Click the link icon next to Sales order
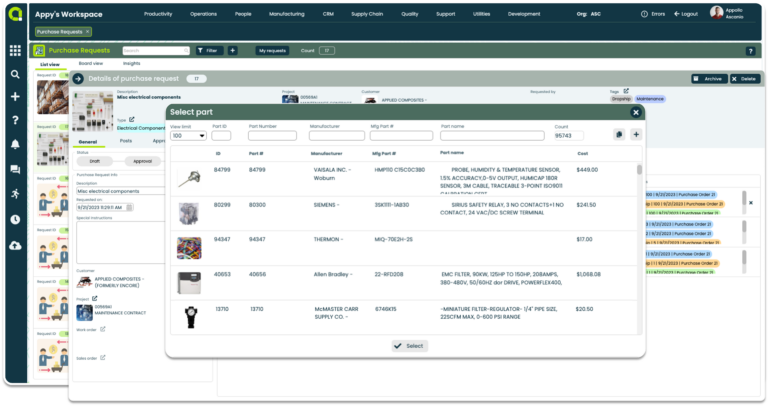The height and width of the screenshot is (406, 768). pos(103,358)
